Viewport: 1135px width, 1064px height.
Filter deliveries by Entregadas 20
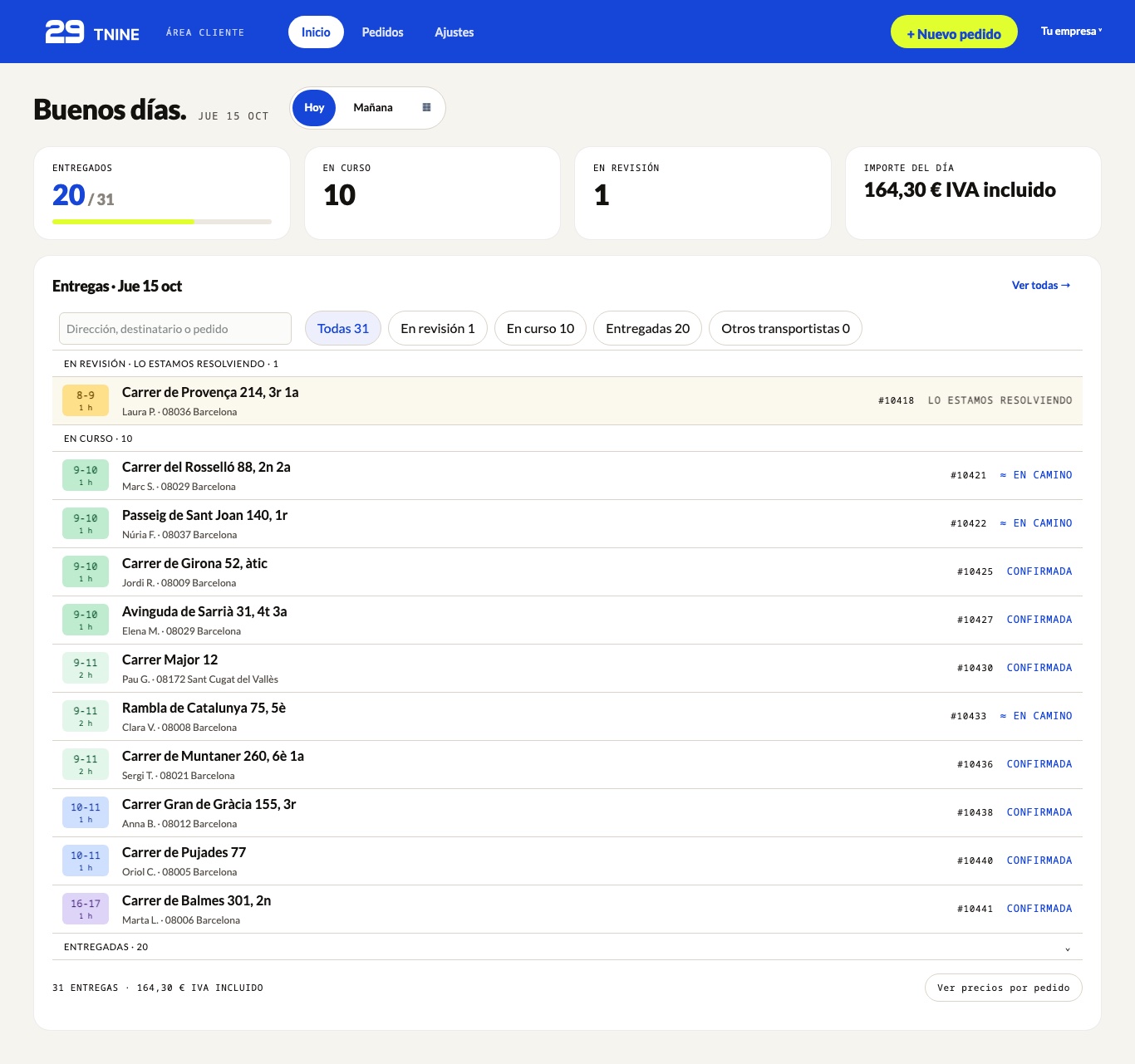click(x=648, y=329)
